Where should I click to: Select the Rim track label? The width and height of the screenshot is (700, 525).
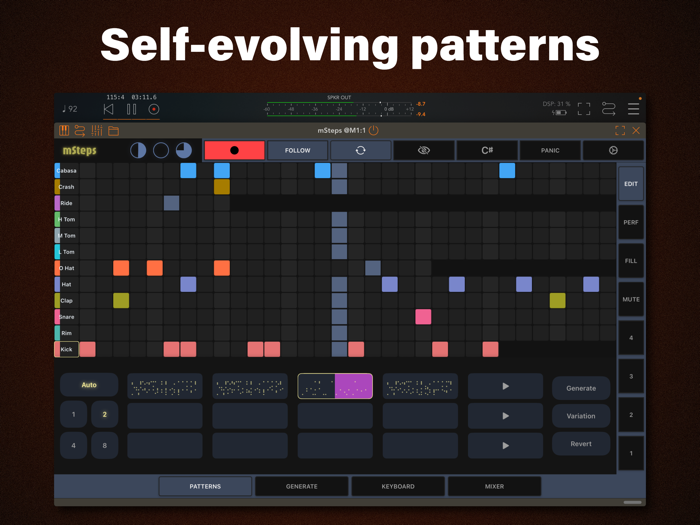click(x=66, y=333)
